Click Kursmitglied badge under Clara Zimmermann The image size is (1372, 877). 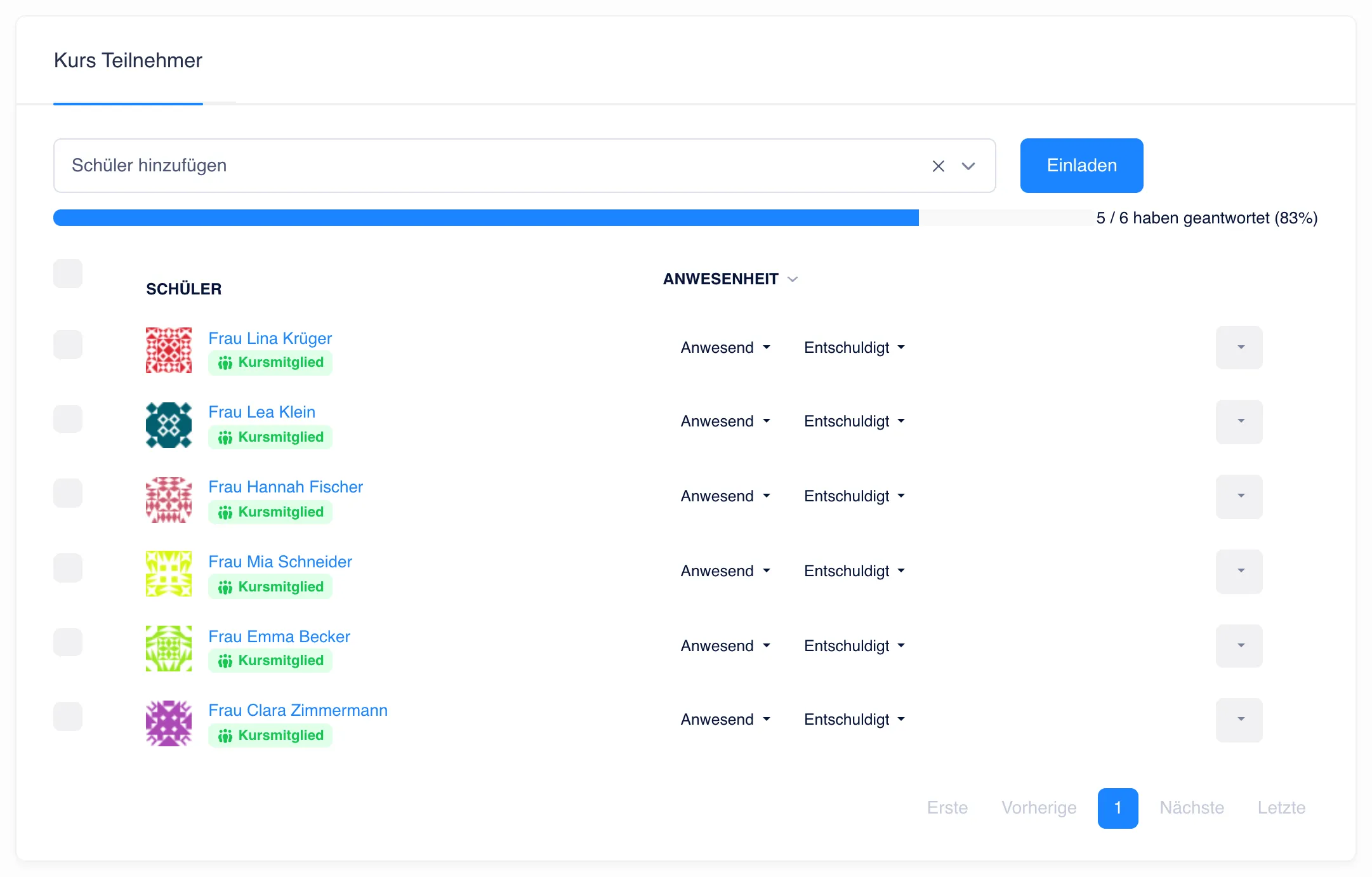pyautogui.click(x=270, y=735)
